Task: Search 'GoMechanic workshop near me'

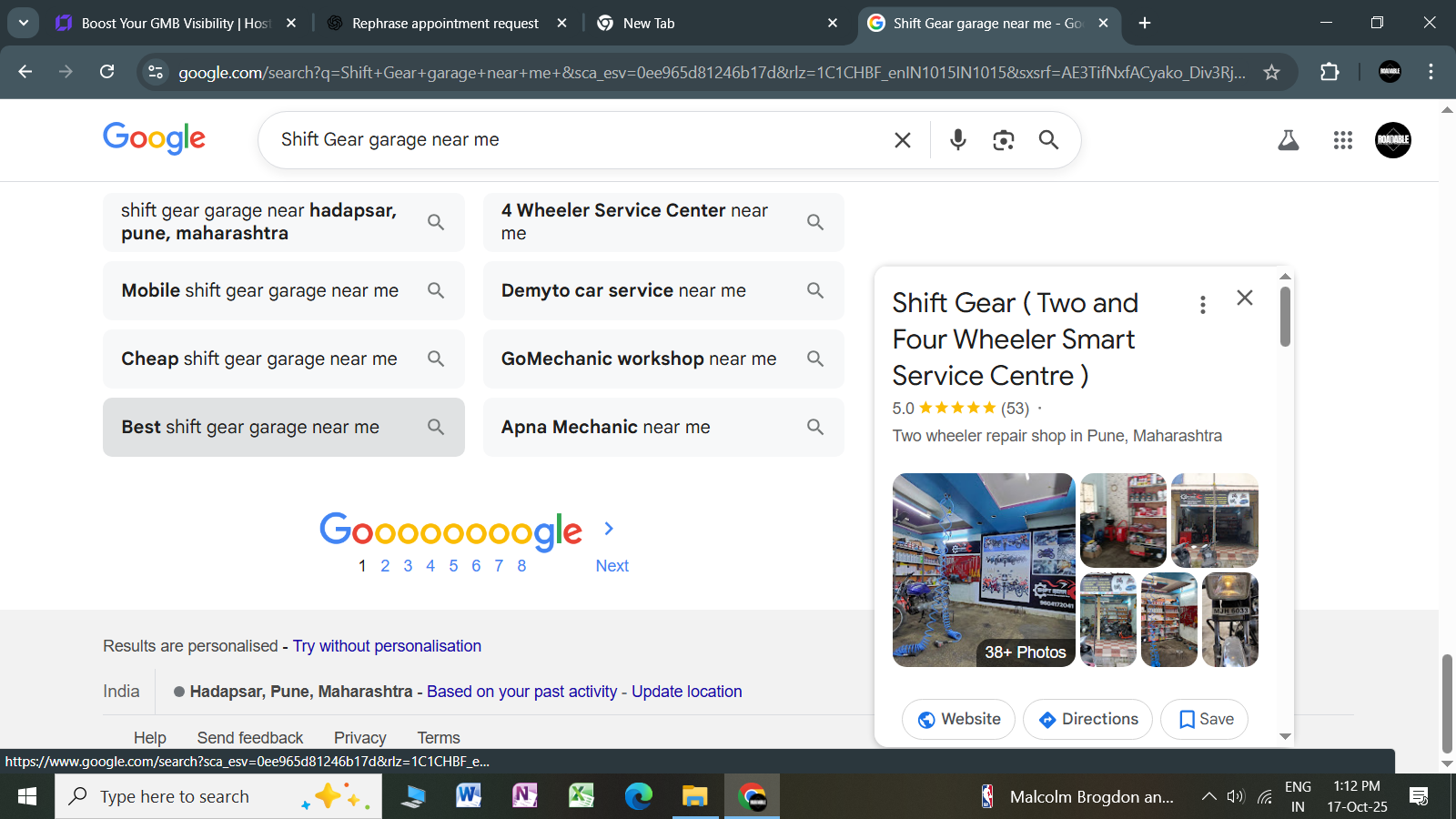Action: [663, 359]
